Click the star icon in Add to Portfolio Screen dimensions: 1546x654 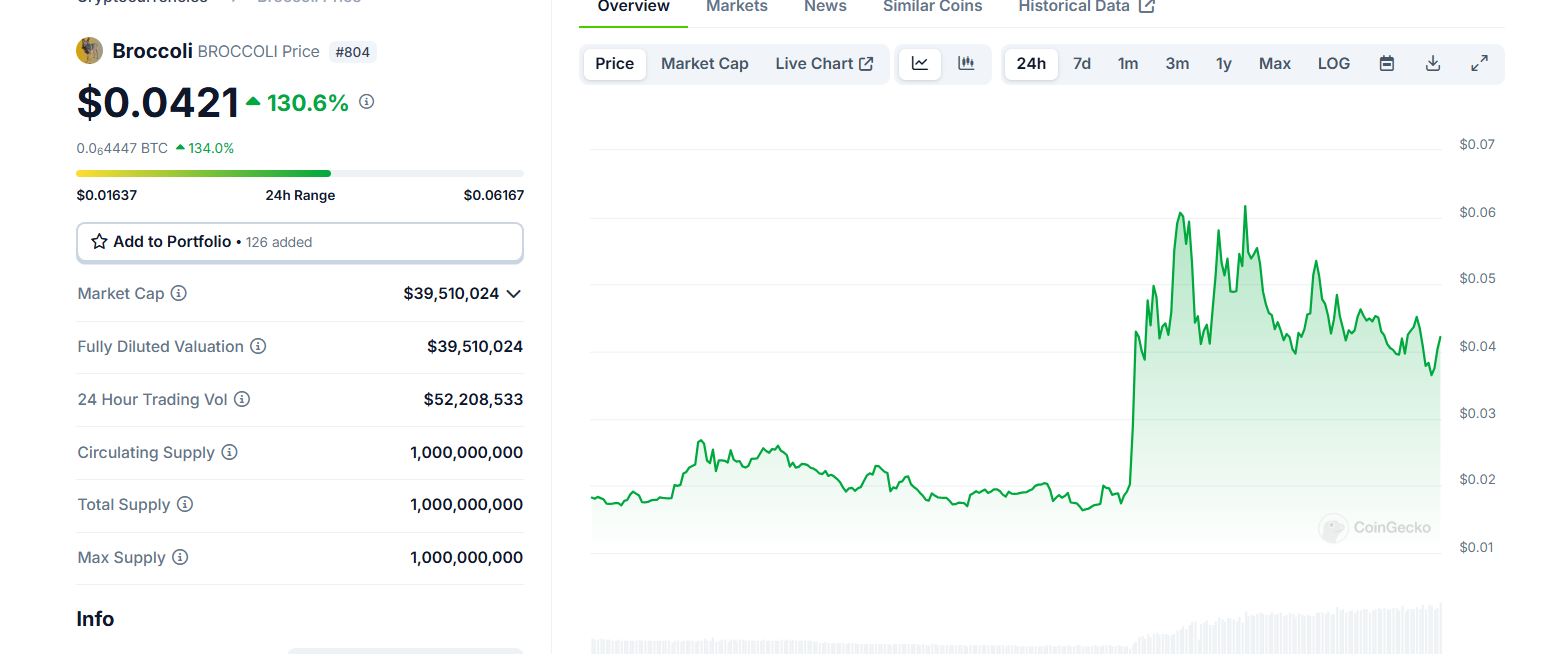99,241
